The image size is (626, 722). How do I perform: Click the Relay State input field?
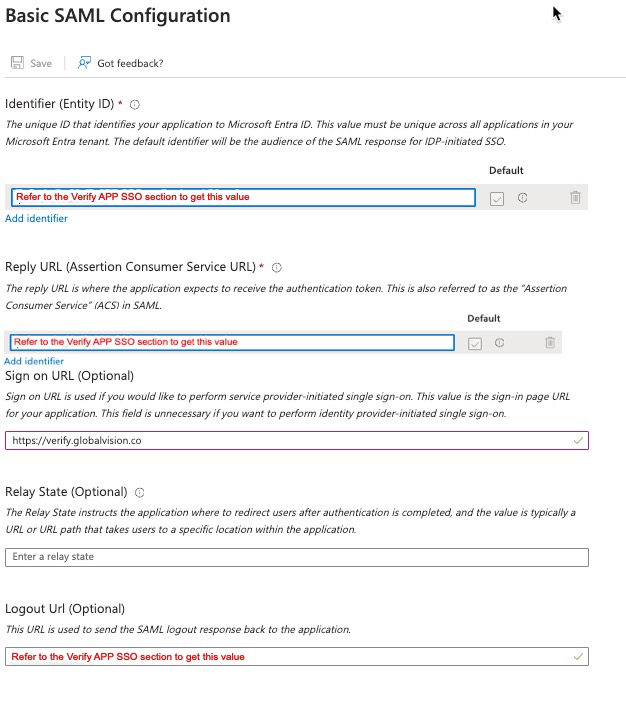[x=296, y=557]
